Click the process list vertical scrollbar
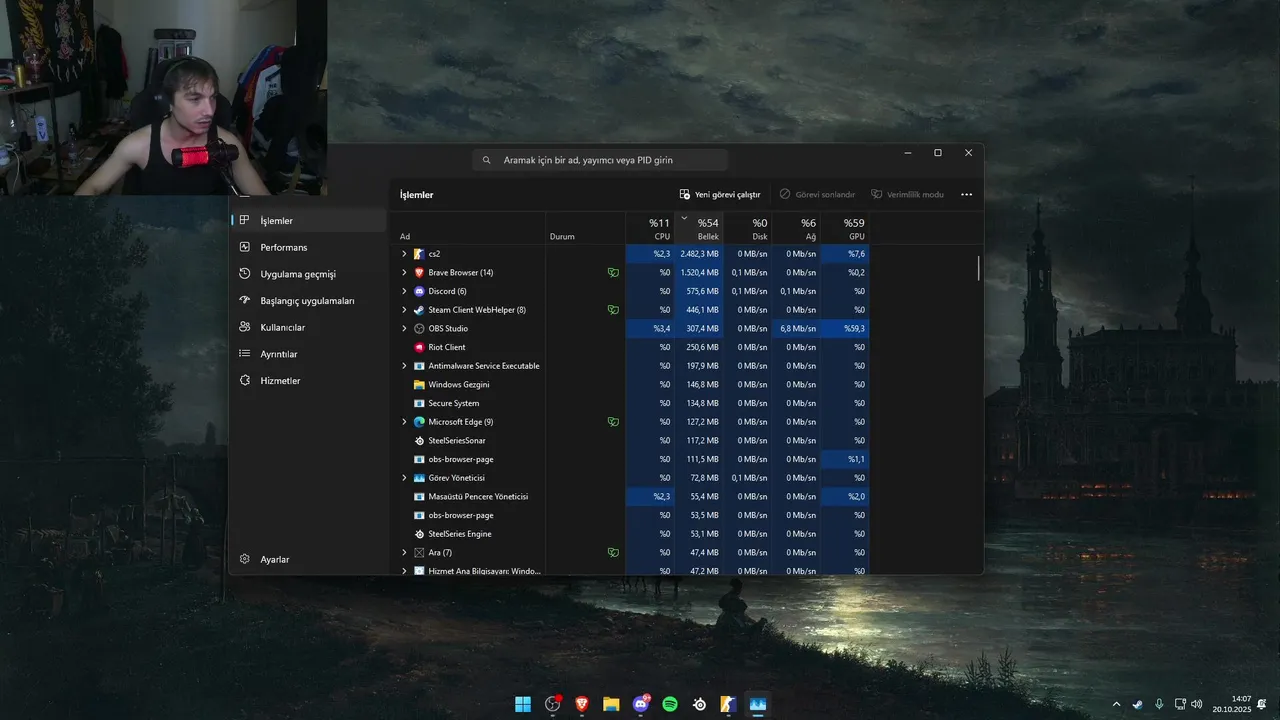The width and height of the screenshot is (1280, 720). coord(979,268)
